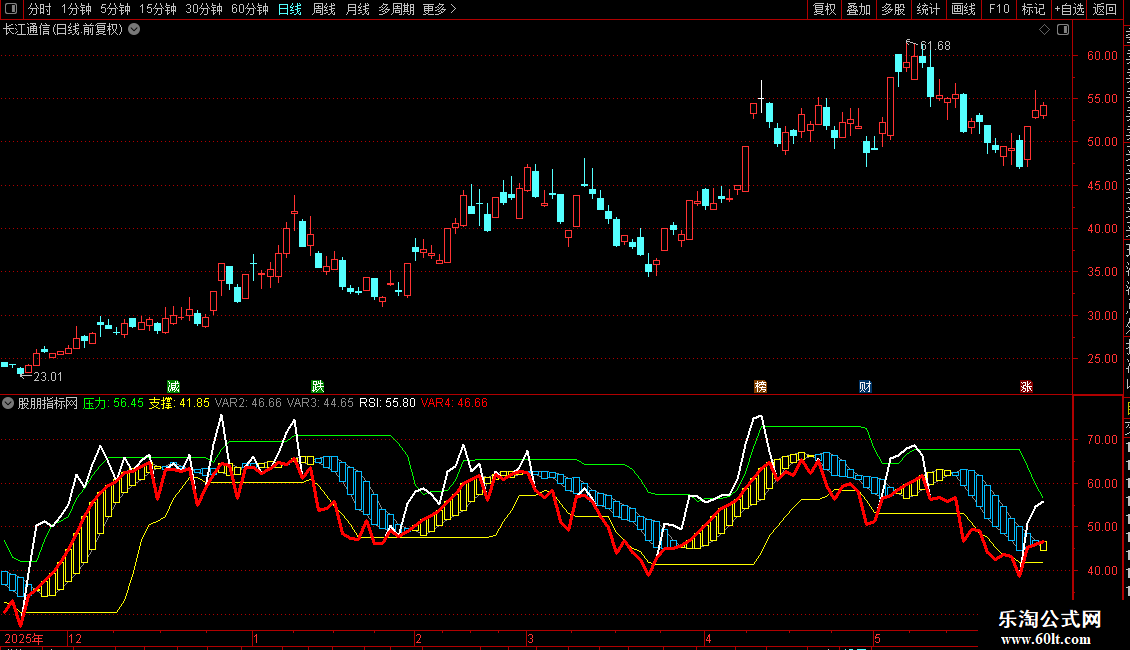
Task: Click the green 减 event marker
Action: [x=174, y=386]
